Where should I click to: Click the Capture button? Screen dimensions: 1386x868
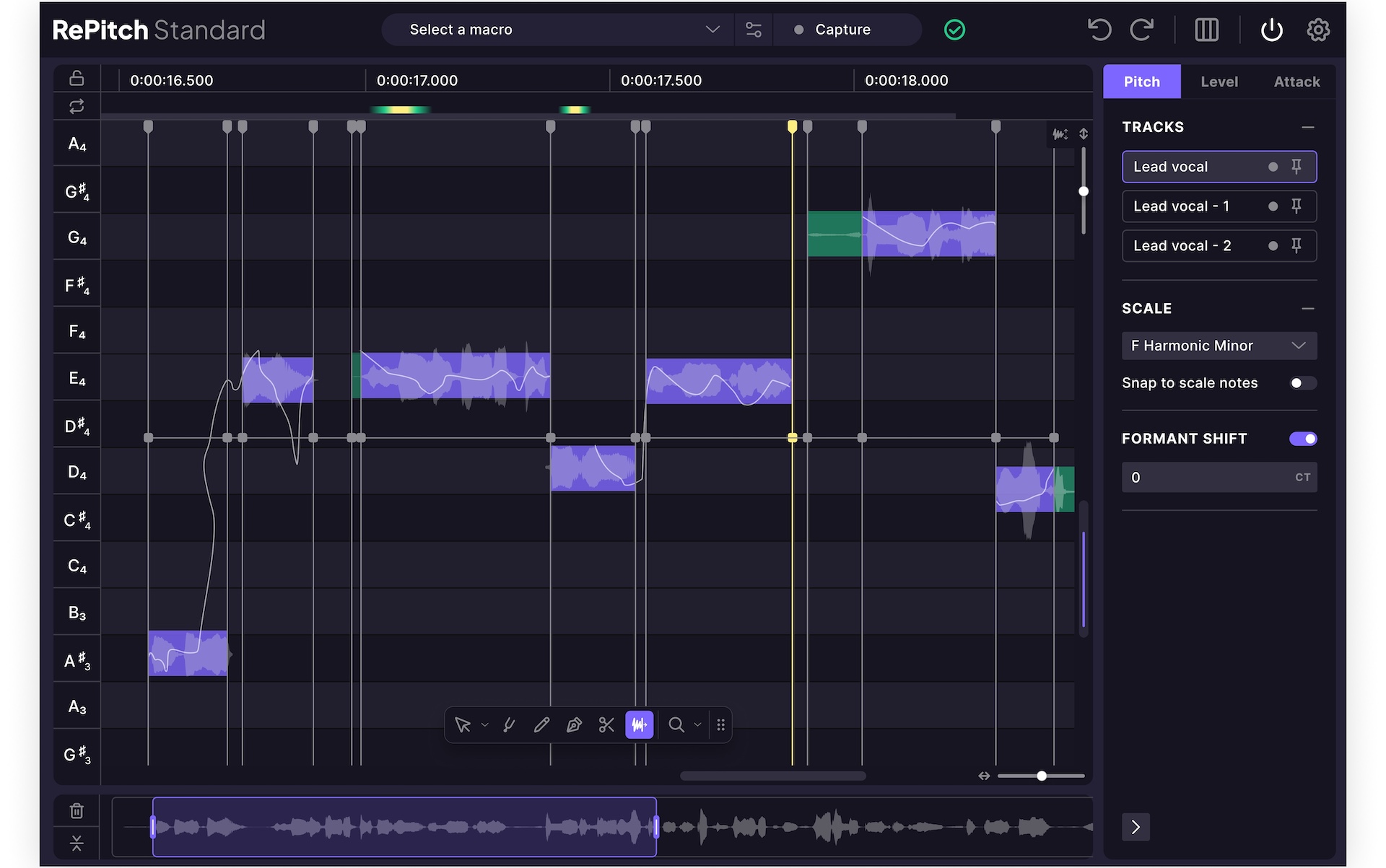tap(842, 30)
